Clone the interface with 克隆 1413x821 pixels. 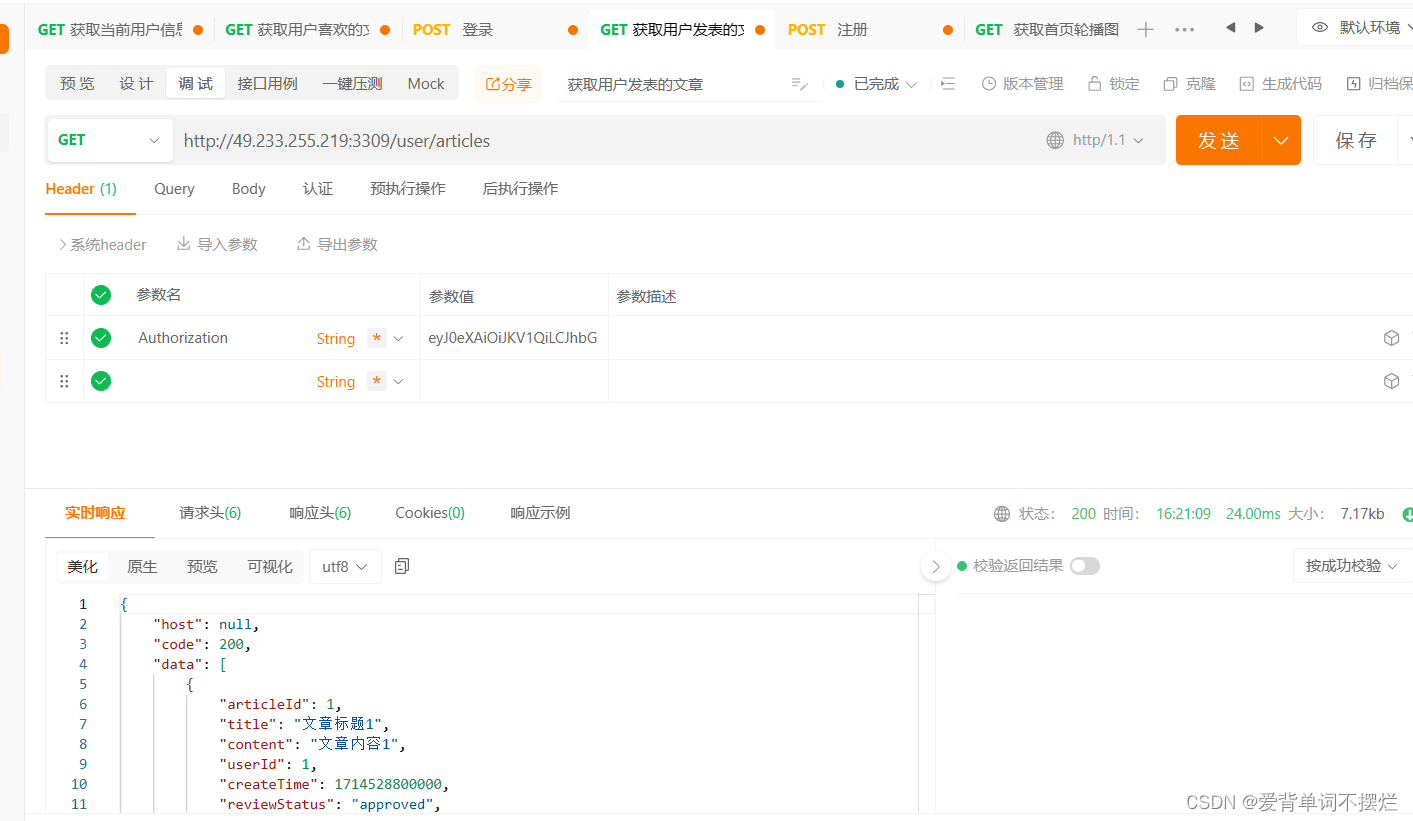pos(1189,84)
